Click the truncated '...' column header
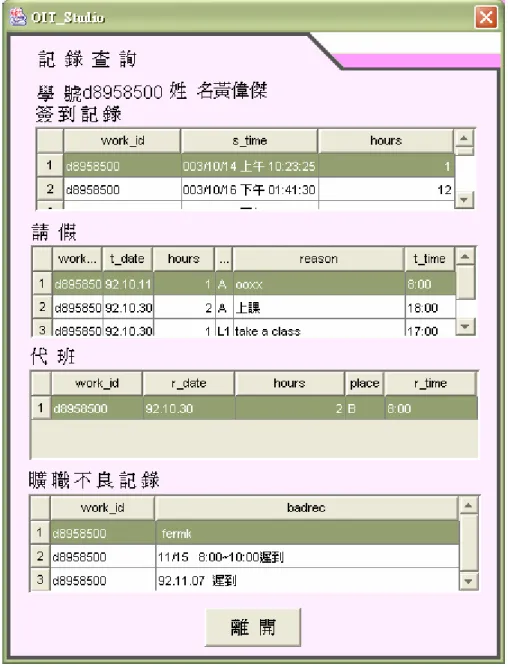The image size is (508, 667). click(x=224, y=259)
